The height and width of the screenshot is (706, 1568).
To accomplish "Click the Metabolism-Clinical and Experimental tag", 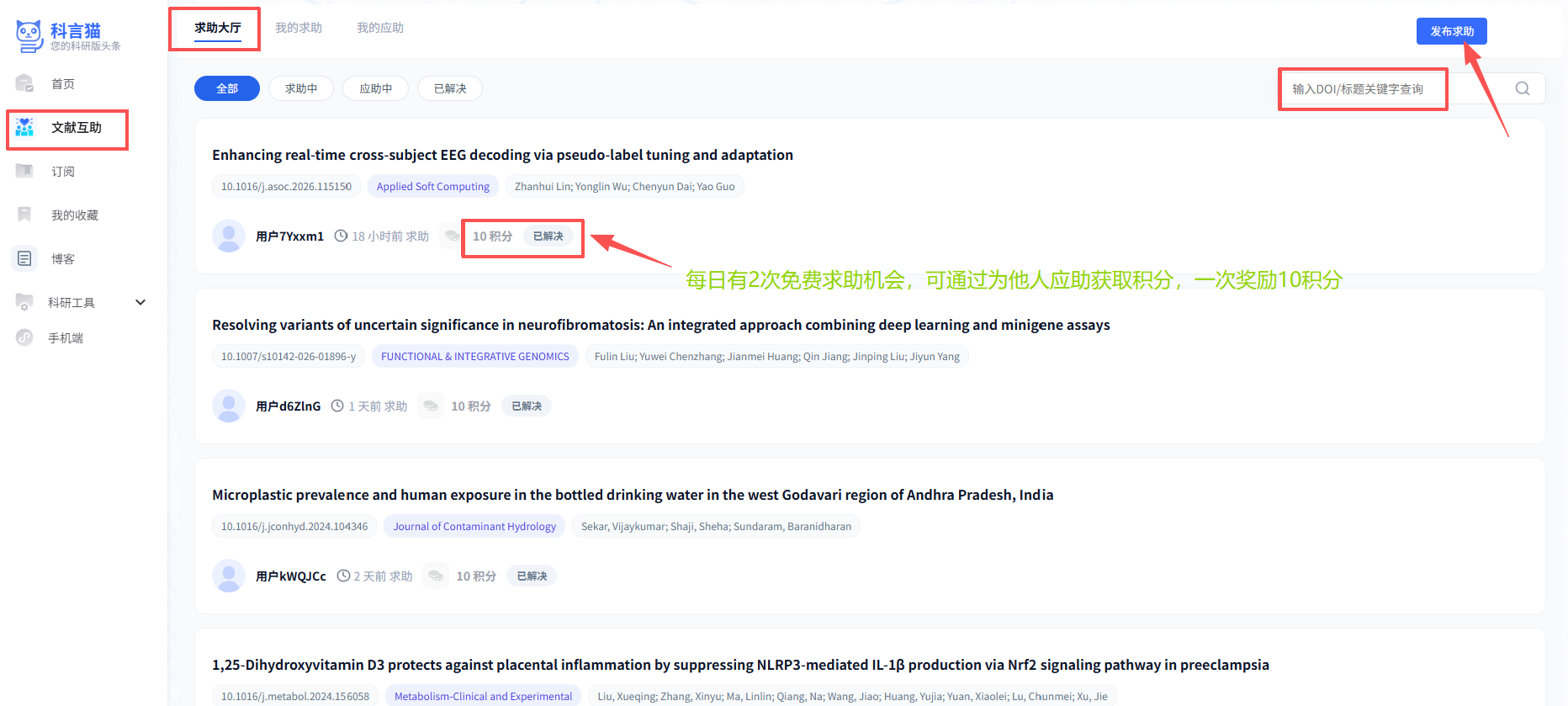I will pyautogui.click(x=483, y=696).
